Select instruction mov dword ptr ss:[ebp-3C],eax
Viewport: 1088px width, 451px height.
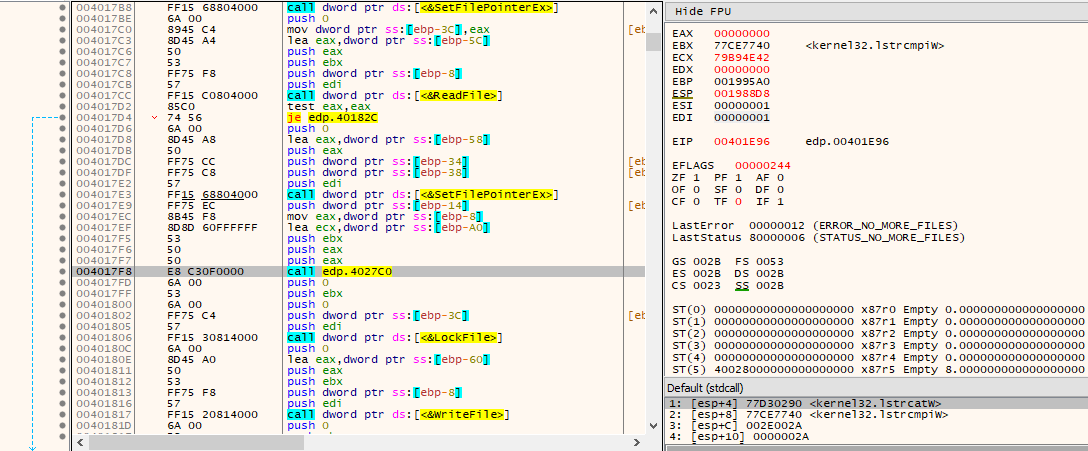point(388,30)
